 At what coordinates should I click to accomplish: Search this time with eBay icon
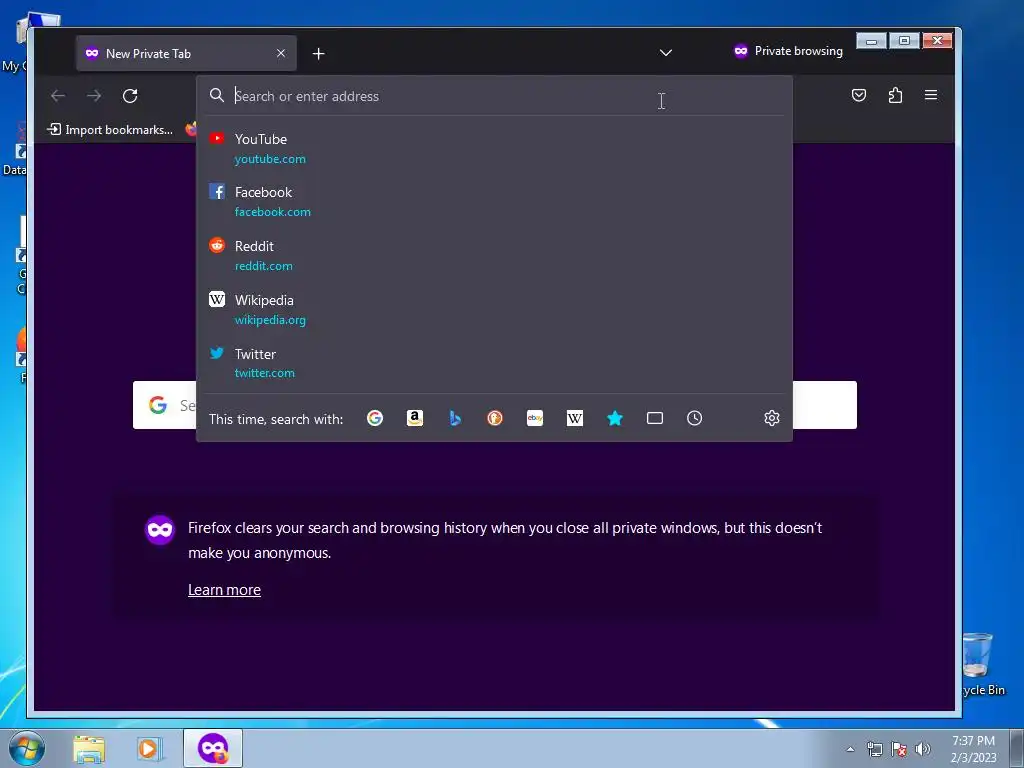click(x=535, y=418)
